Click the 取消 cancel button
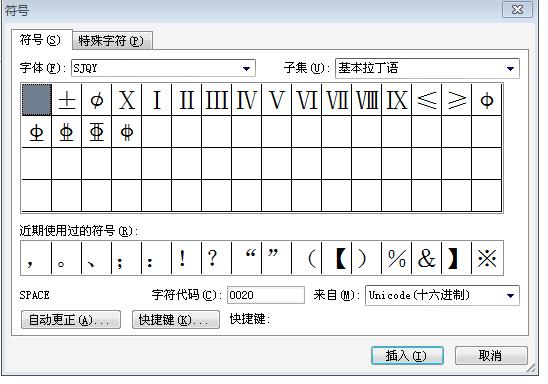Image resolution: width=548 pixels, height=384 pixels. [x=491, y=356]
